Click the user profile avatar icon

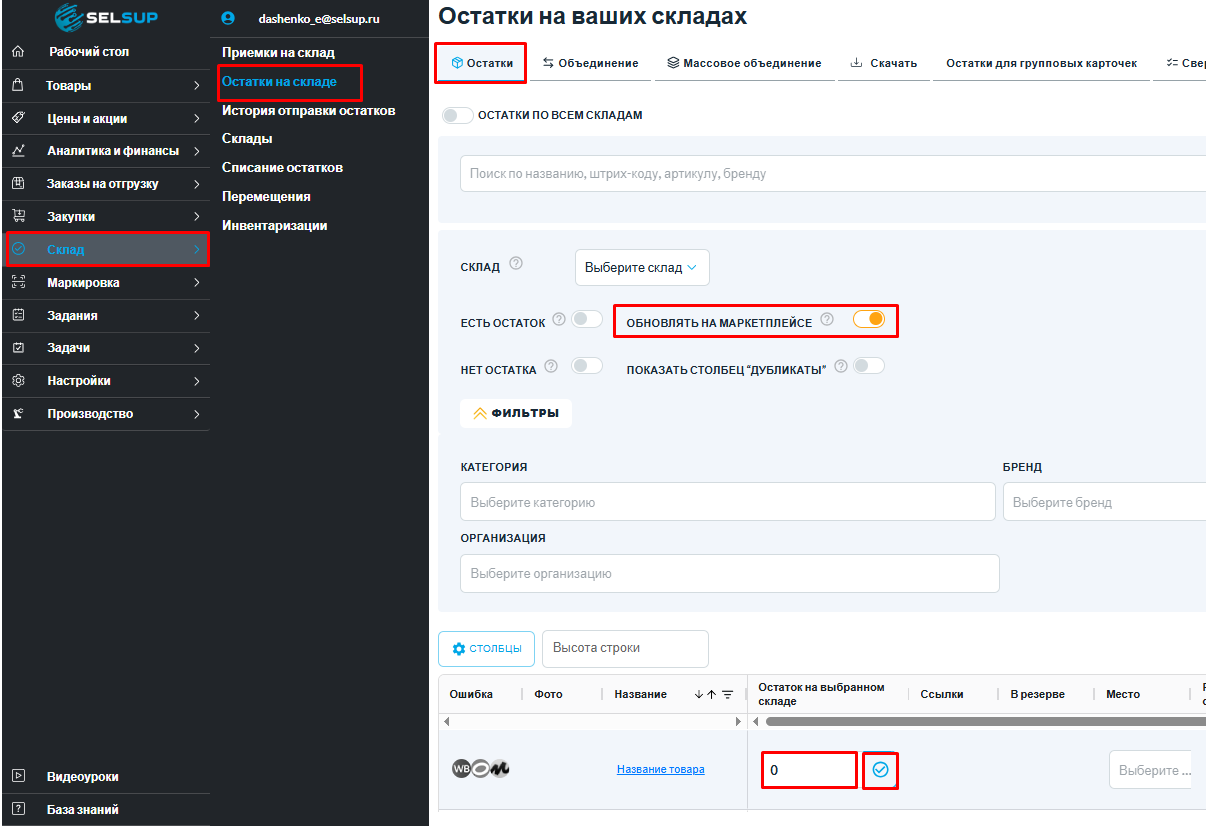click(x=228, y=18)
